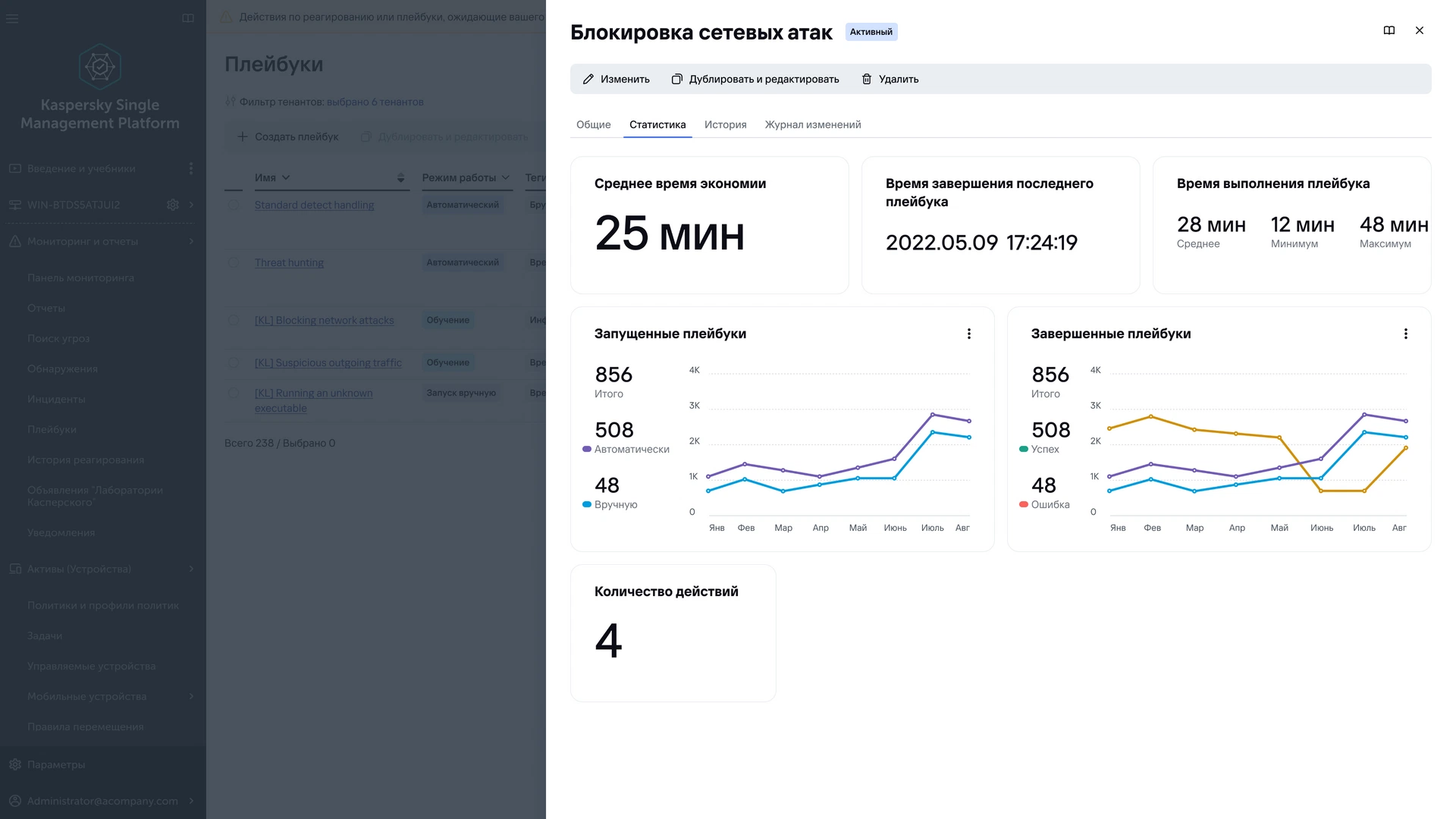1456x819 pixels.
Task: Open the Standard detect handling link
Action: coord(314,205)
